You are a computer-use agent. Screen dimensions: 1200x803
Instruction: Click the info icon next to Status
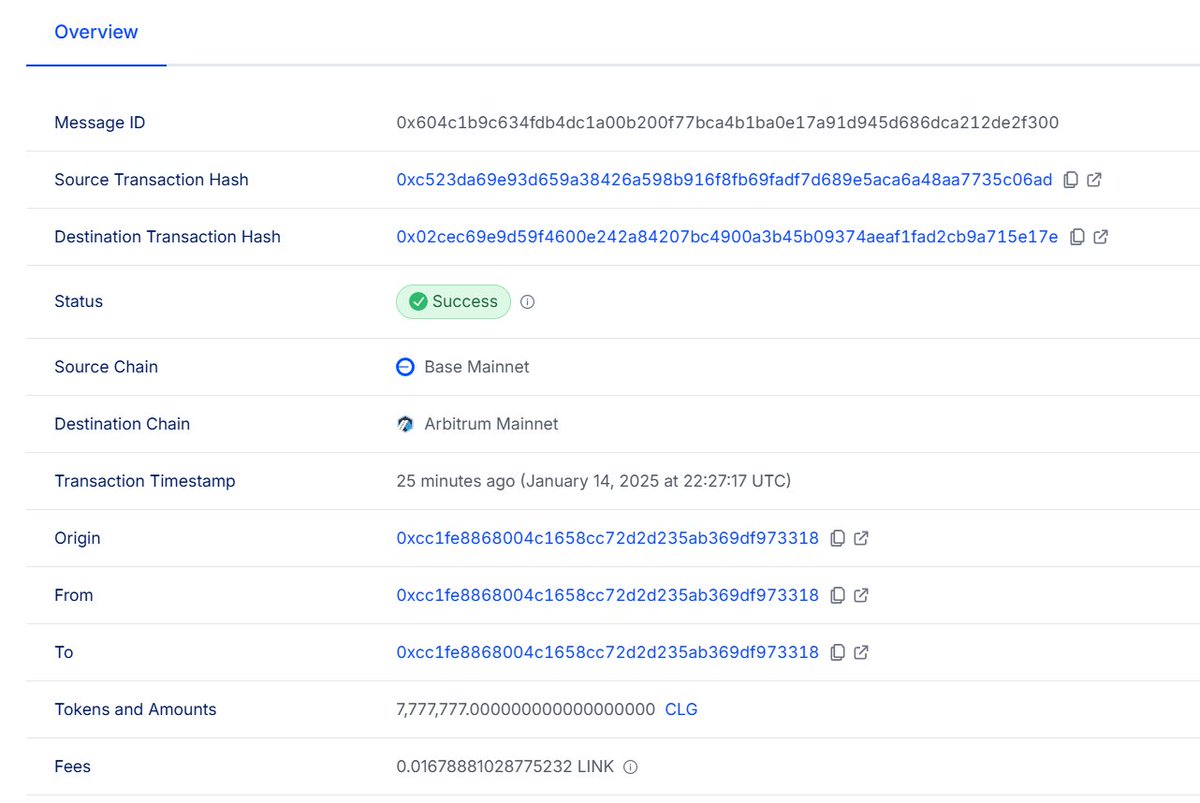point(527,301)
